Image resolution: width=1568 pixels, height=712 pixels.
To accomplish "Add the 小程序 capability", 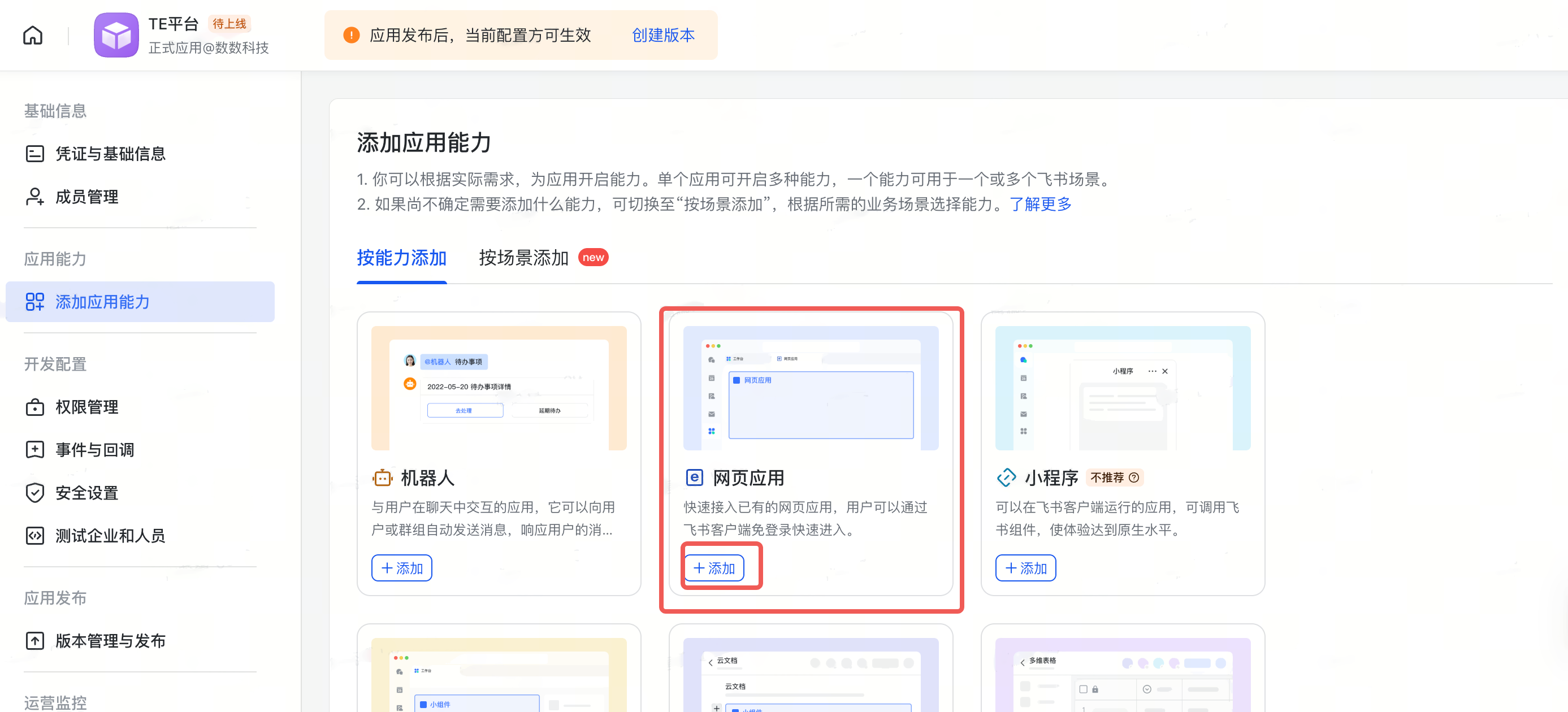I will pyautogui.click(x=1026, y=568).
